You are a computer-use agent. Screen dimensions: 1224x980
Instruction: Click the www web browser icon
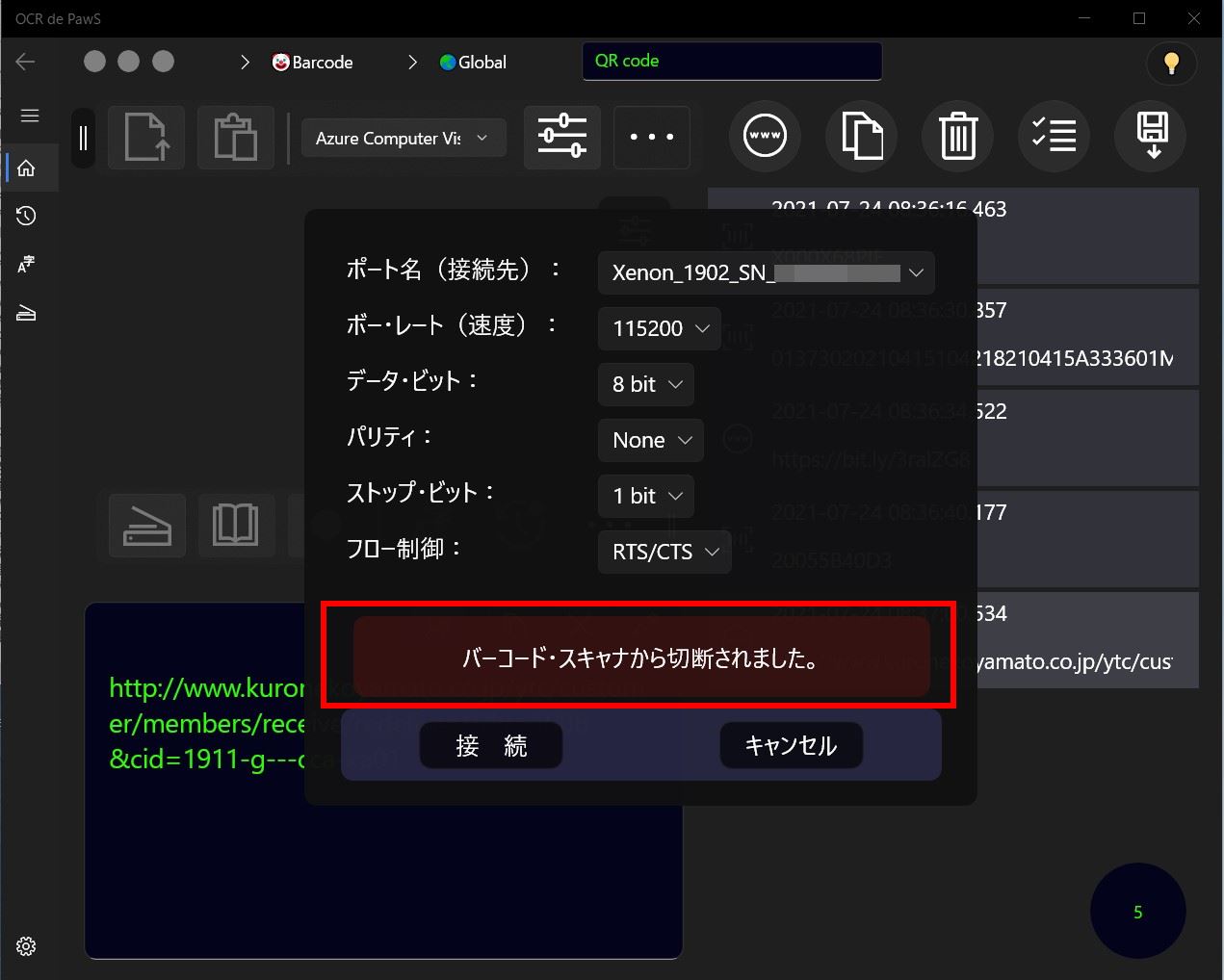(x=765, y=136)
